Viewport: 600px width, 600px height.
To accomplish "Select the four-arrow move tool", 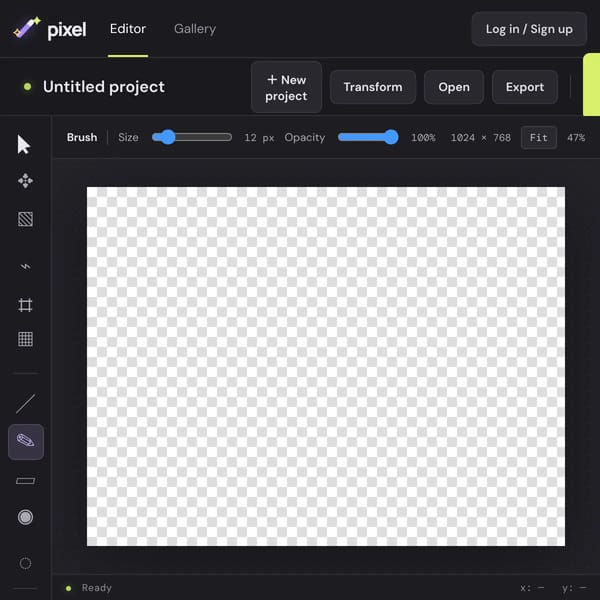I will click(x=25, y=181).
